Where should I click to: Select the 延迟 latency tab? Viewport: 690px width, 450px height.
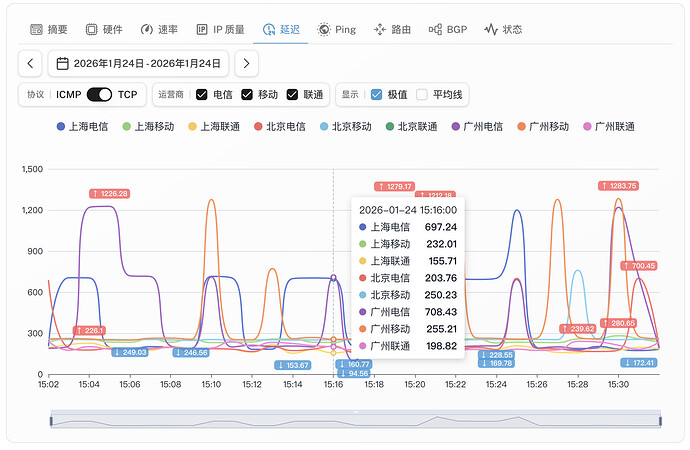pyautogui.click(x=281, y=29)
